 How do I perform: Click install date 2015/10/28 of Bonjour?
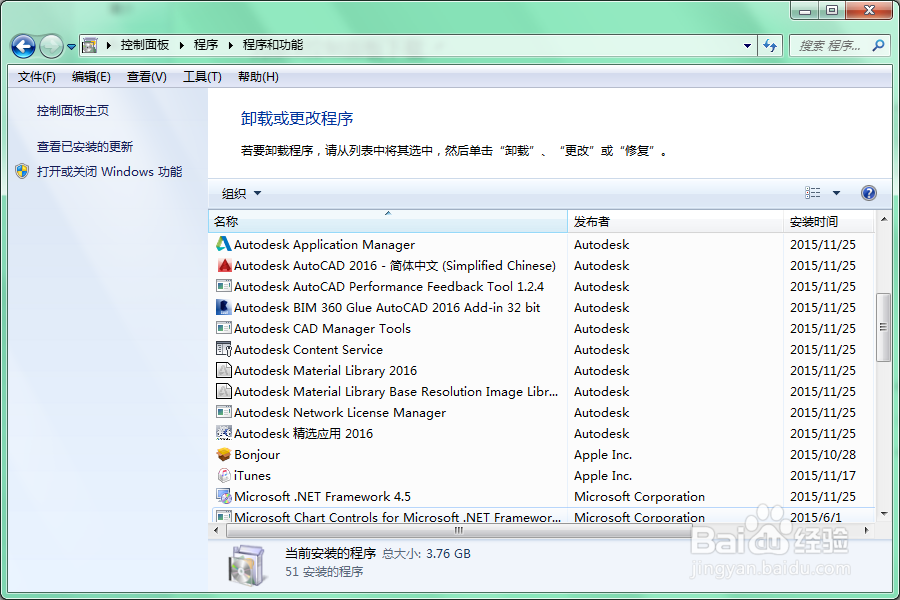tap(823, 455)
